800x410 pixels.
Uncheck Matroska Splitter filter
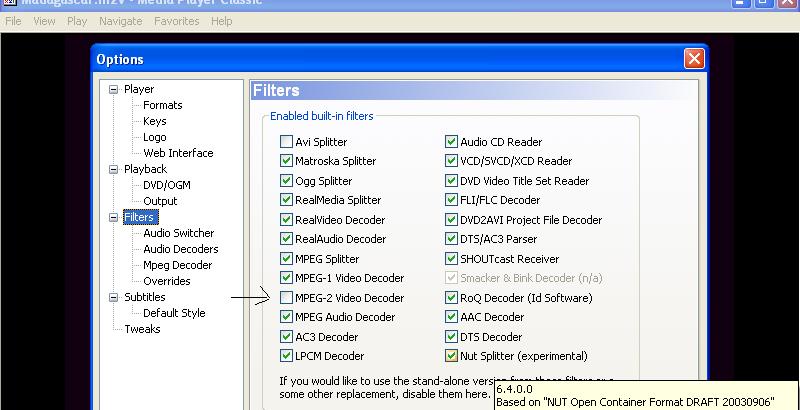pyautogui.click(x=286, y=161)
